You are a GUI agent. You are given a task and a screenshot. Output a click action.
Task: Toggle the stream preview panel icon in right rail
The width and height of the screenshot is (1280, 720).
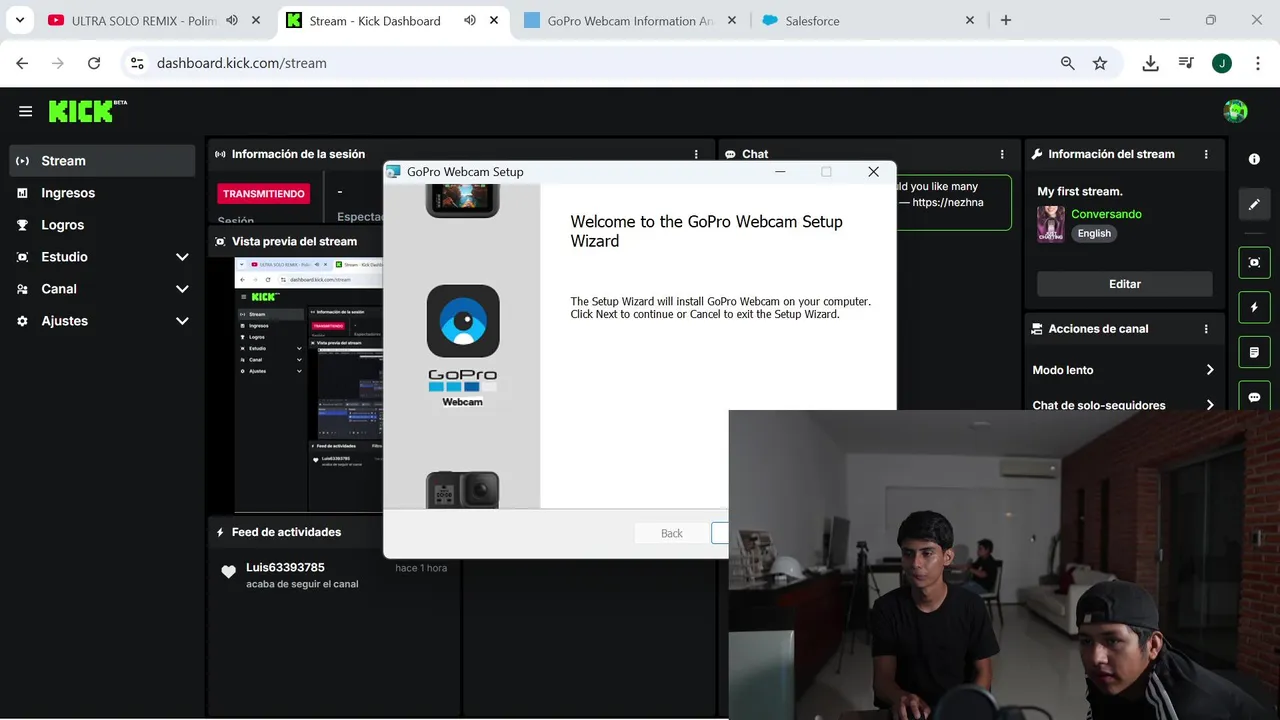point(1254,262)
